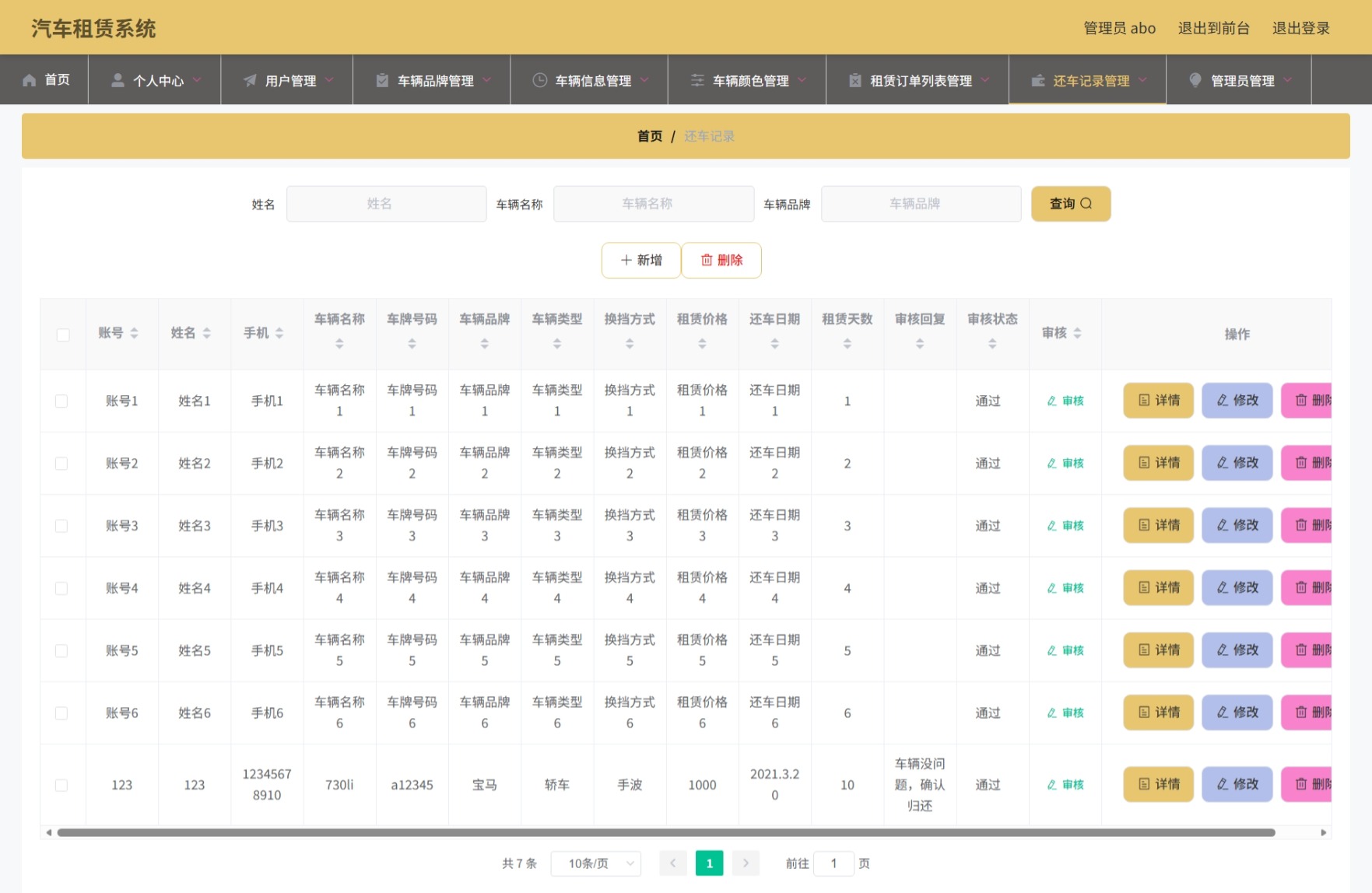Sort by 审核回复 column arrows

920,343
